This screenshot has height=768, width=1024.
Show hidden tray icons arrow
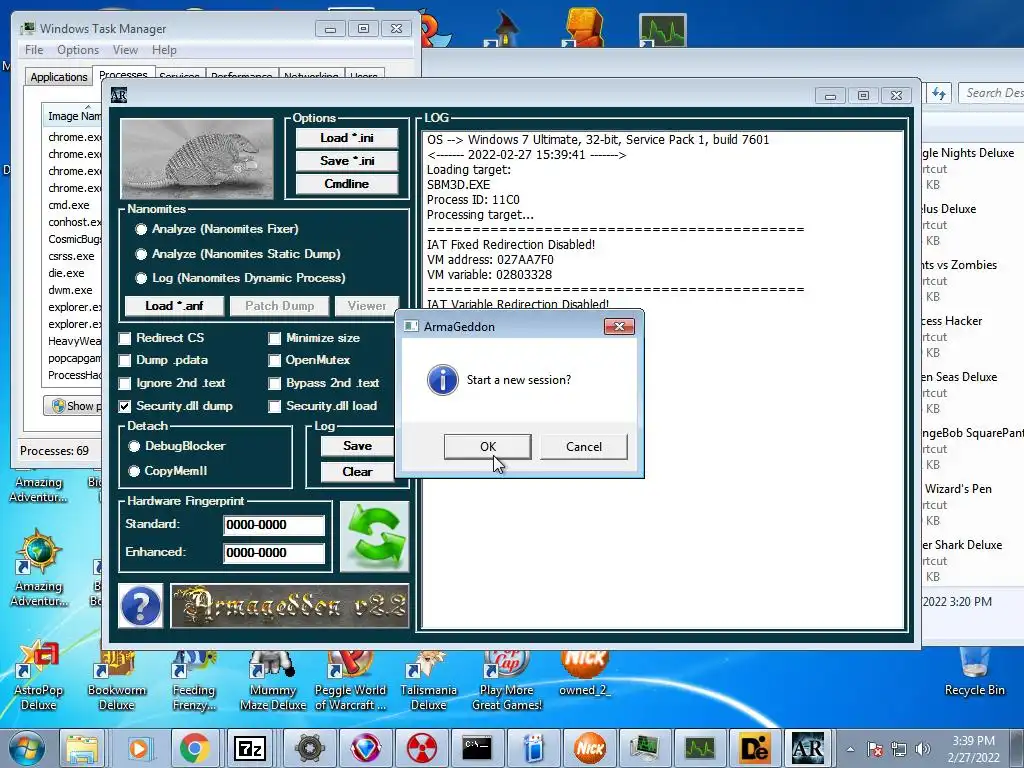coord(850,749)
